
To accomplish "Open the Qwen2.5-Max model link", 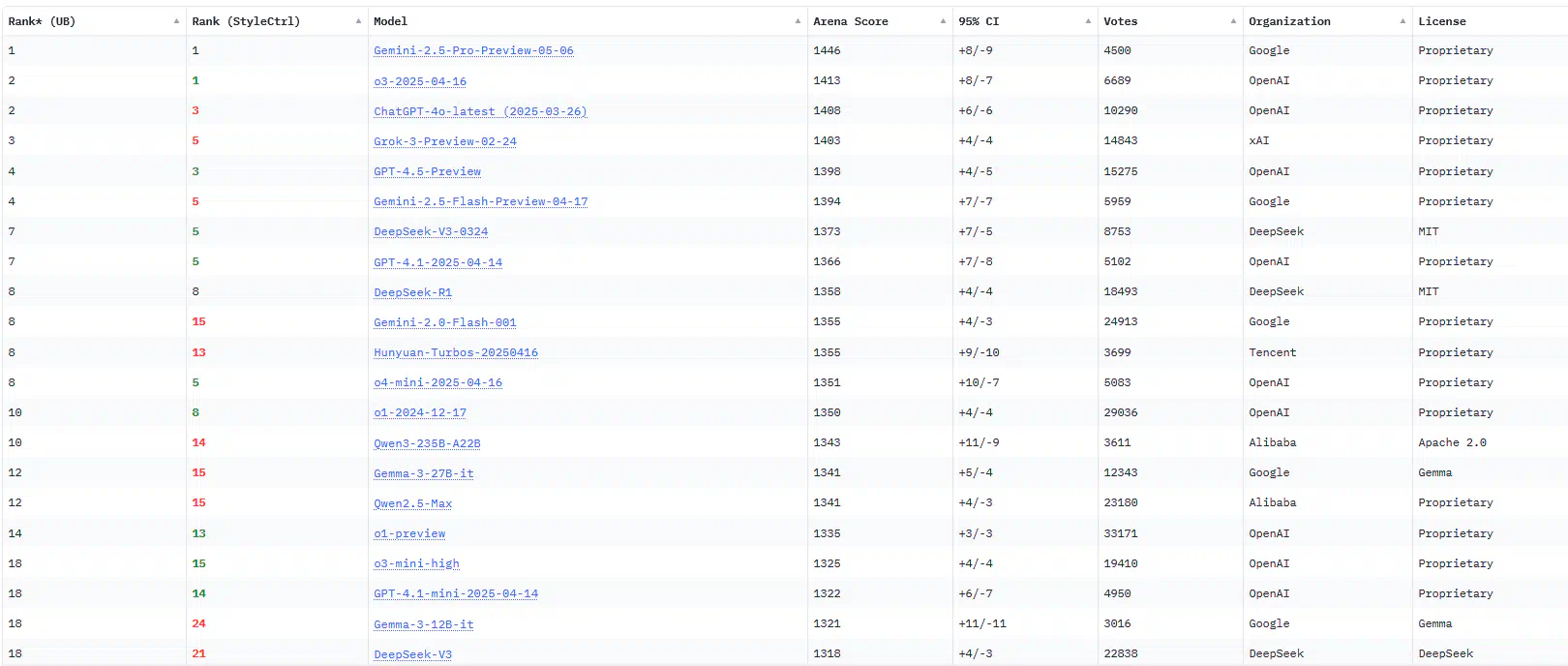I will [412, 503].
